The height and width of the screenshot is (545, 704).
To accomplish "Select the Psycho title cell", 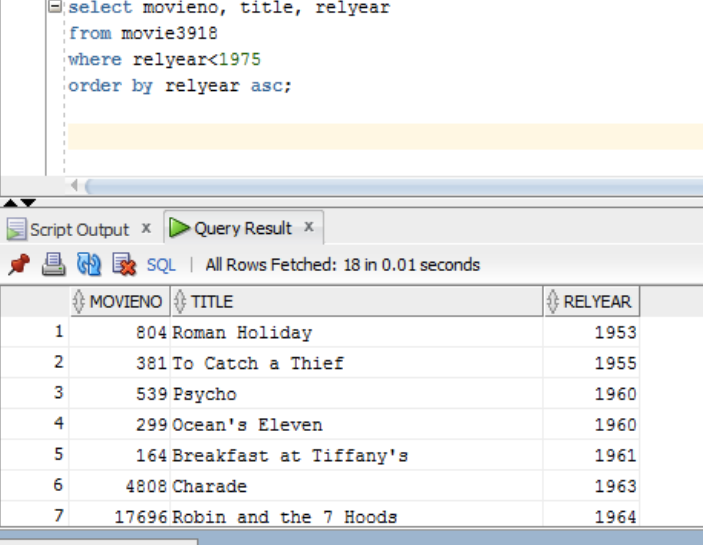I will [x=357, y=394].
